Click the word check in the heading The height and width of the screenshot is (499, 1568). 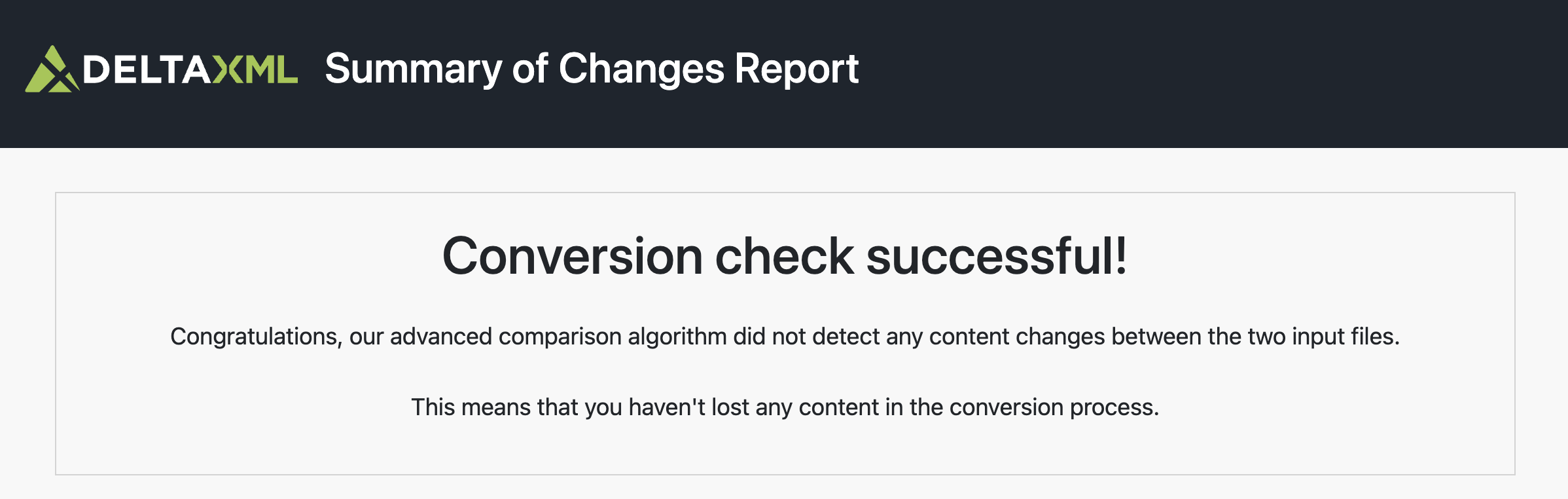pos(785,256)
